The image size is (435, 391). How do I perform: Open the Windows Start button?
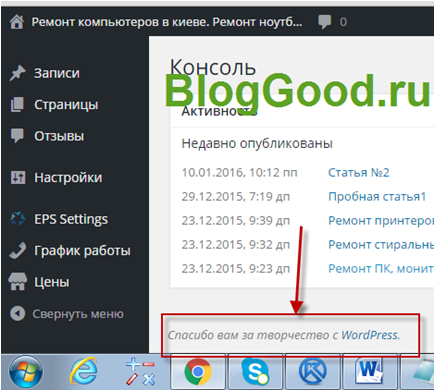26,372
